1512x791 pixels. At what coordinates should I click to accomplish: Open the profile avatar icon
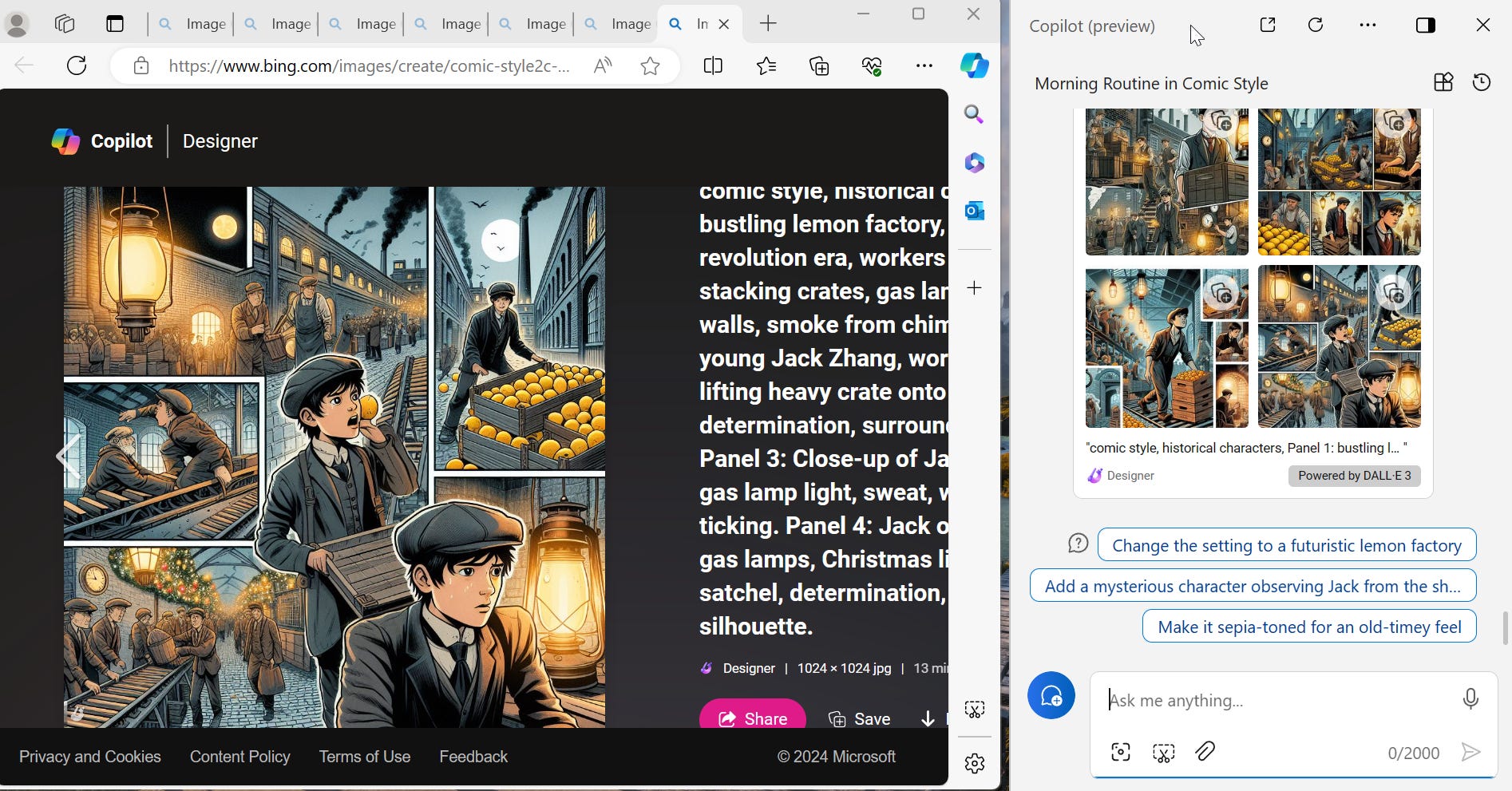[17, 24]
